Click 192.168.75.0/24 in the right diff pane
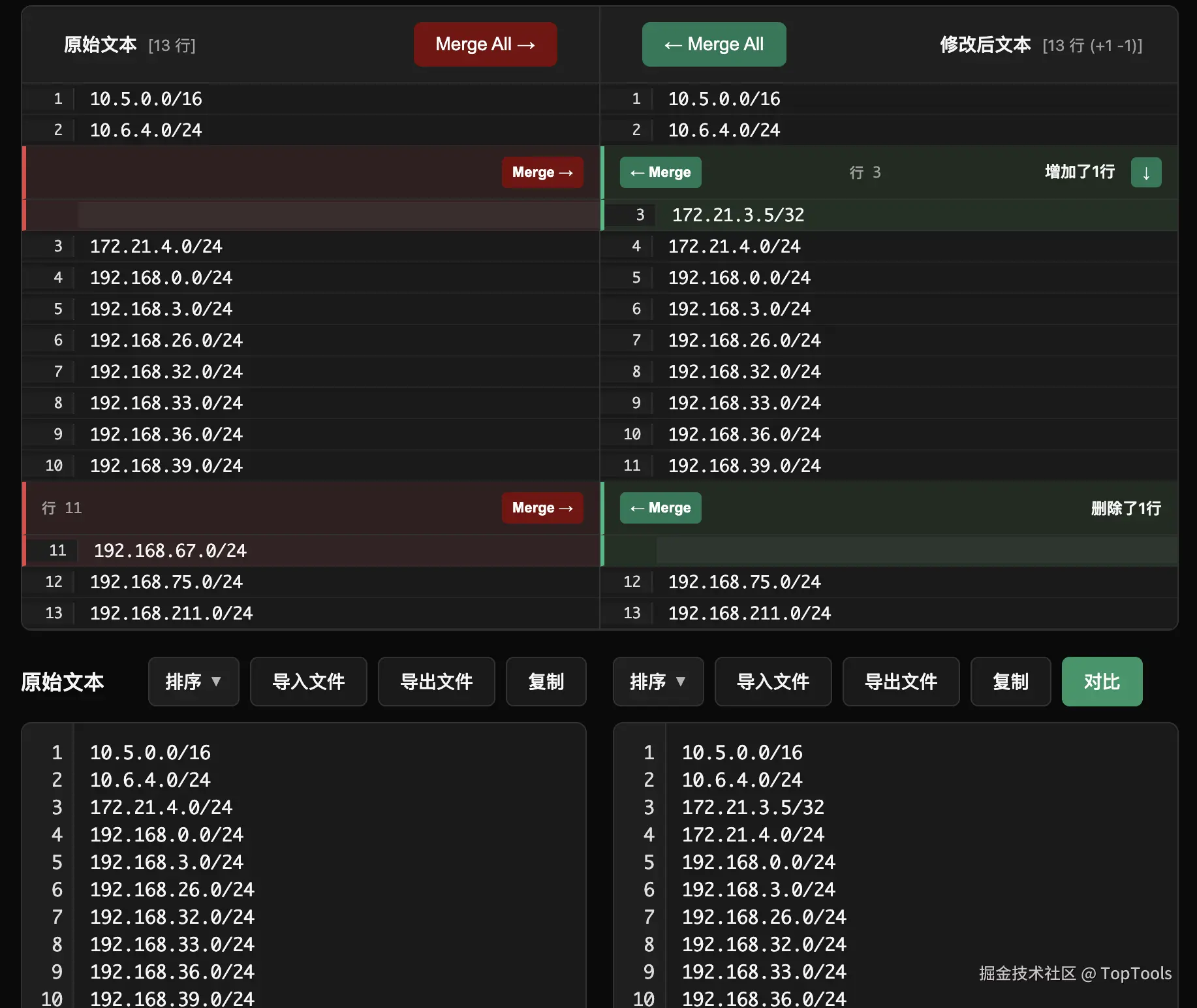This screenshot has height=1008, width=1197. click(745, 582)
